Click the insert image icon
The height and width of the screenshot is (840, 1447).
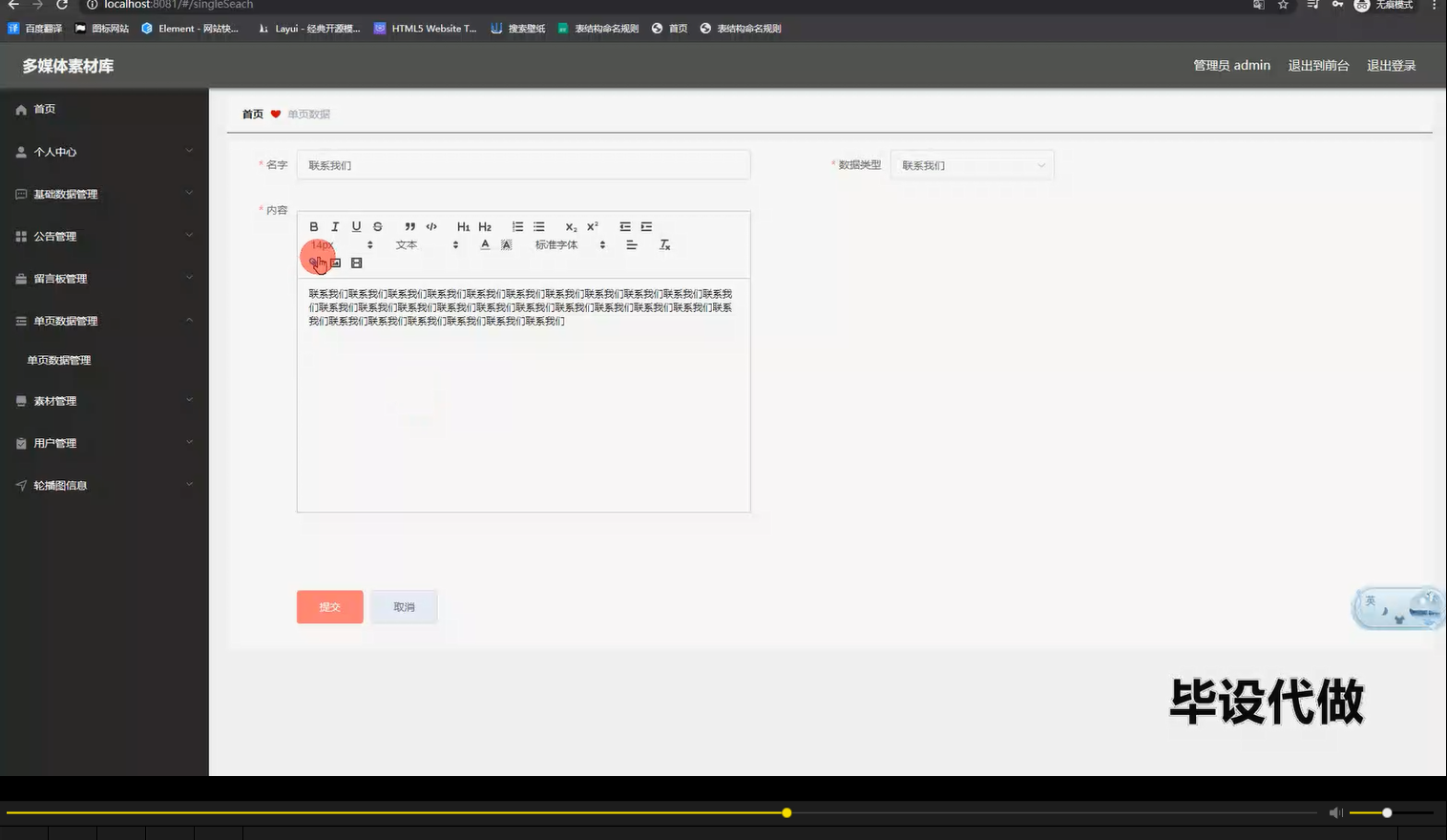[335, 262]
